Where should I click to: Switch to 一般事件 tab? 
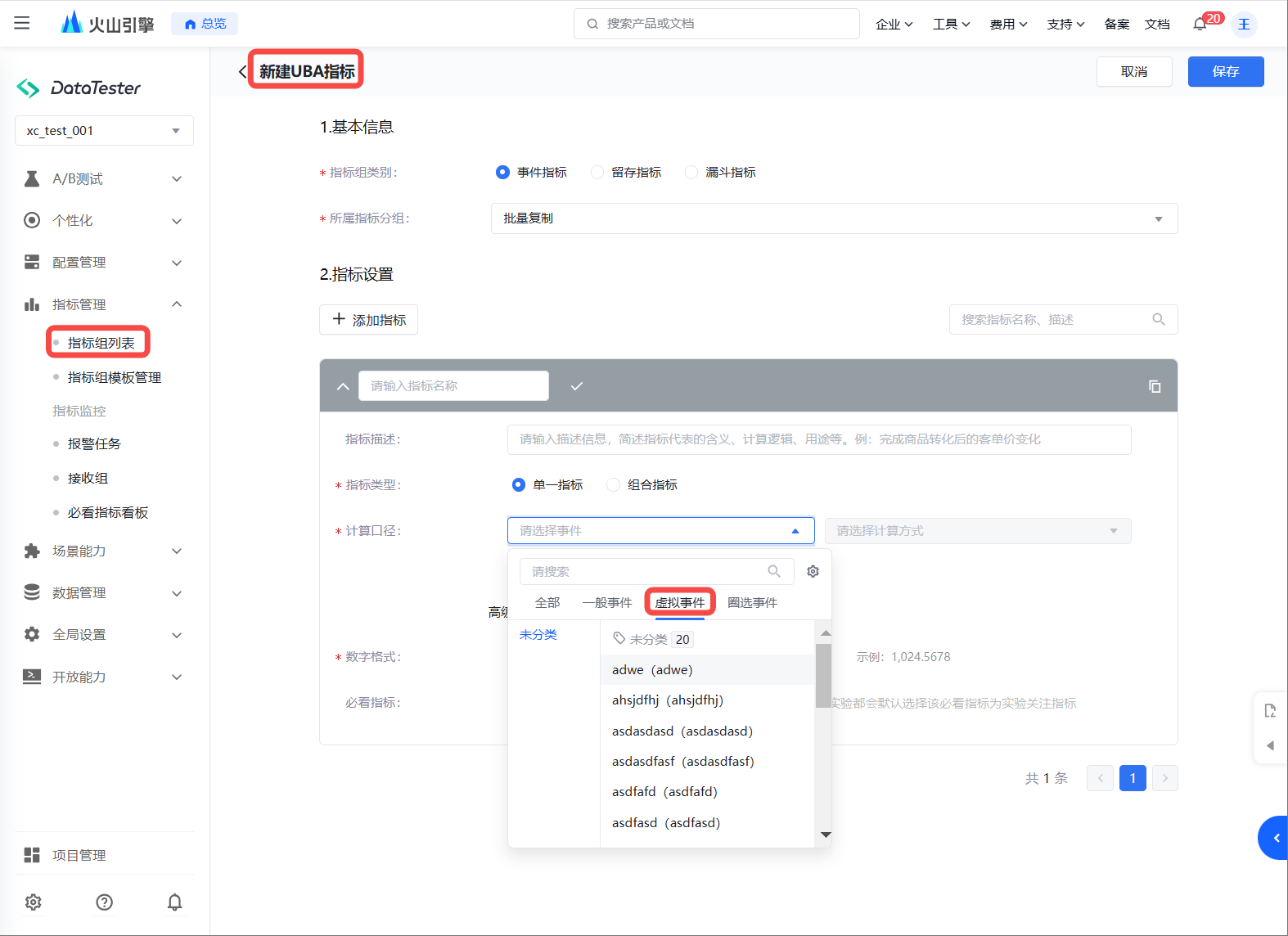[607, 602]
